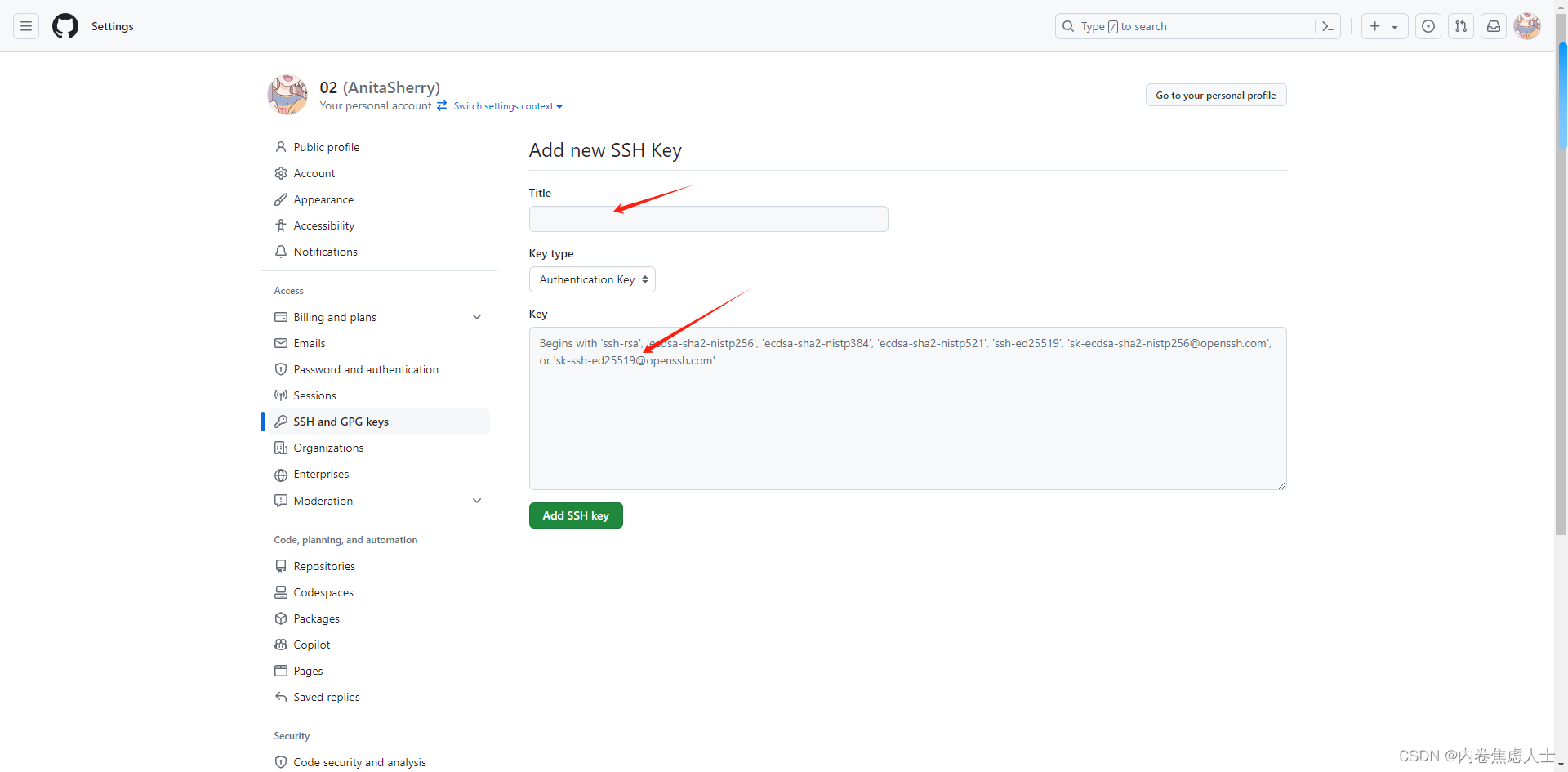Click the Moderation report icon
The image size is (1568, 772).
coord(281,501)
